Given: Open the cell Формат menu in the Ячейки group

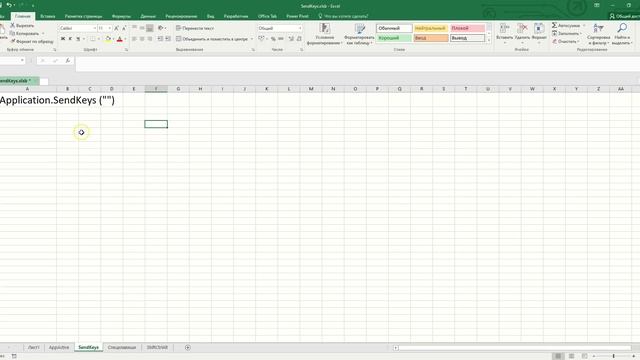Looking at the screenshot, I should click(539, 32).
